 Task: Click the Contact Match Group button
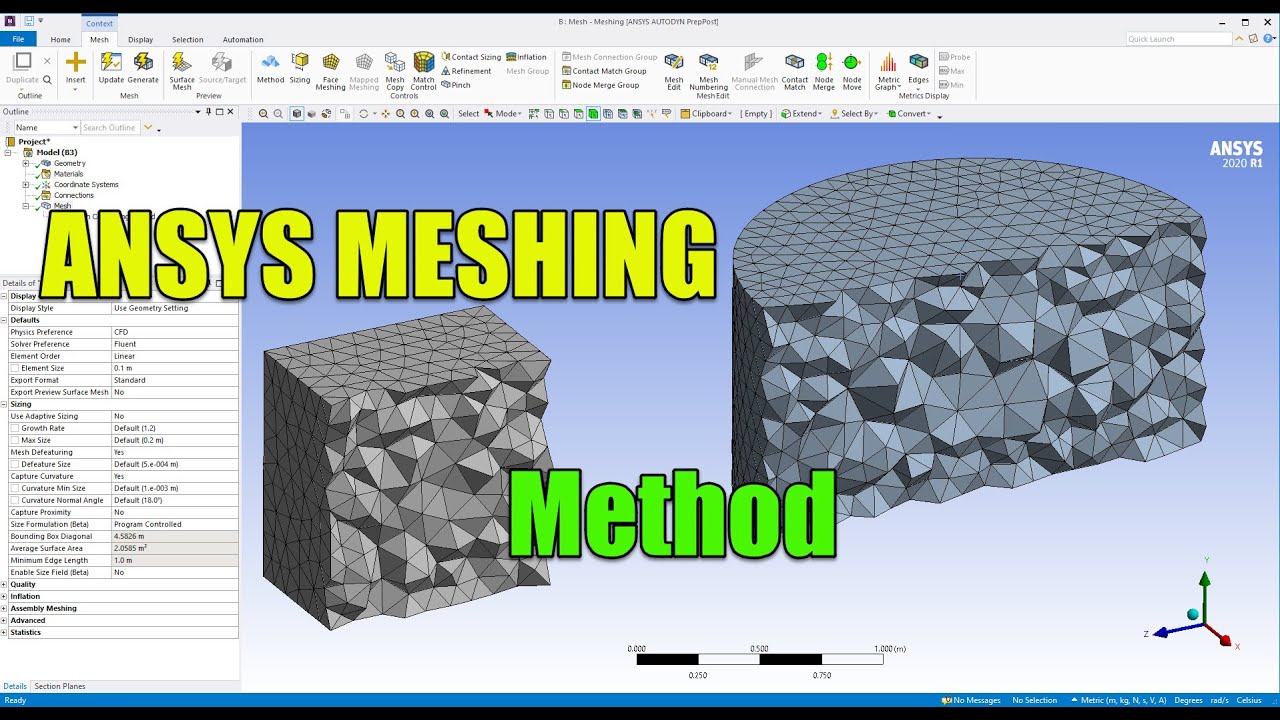[604, 71]
